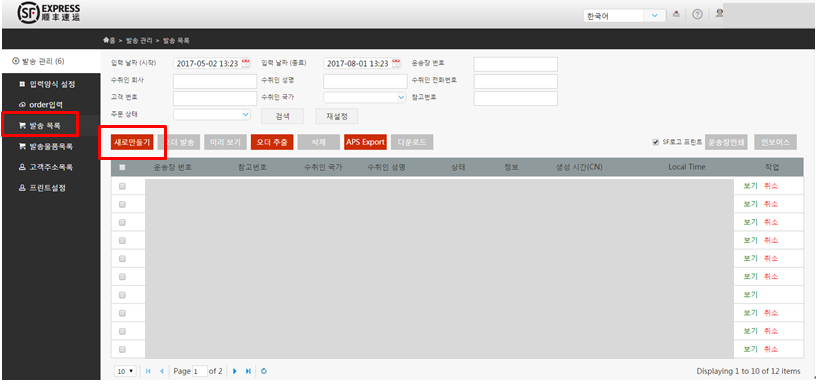Click the 검색 search button
Image resolution: width=816 pixels, height=385 pixels.
pos(282,116)
